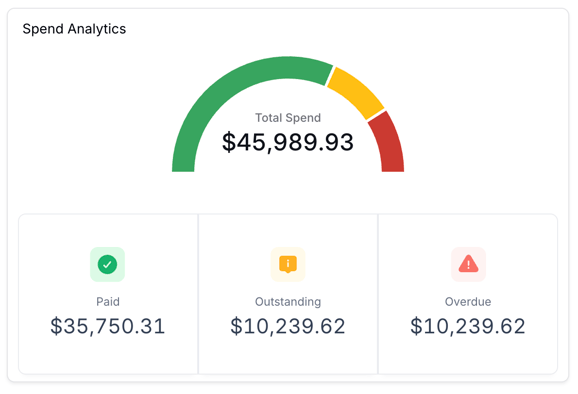Image resolution: width=578 pixels, height=394 pixels.
Task: Click the orange Outstanding info icon
Action: [x=288, y=264]
